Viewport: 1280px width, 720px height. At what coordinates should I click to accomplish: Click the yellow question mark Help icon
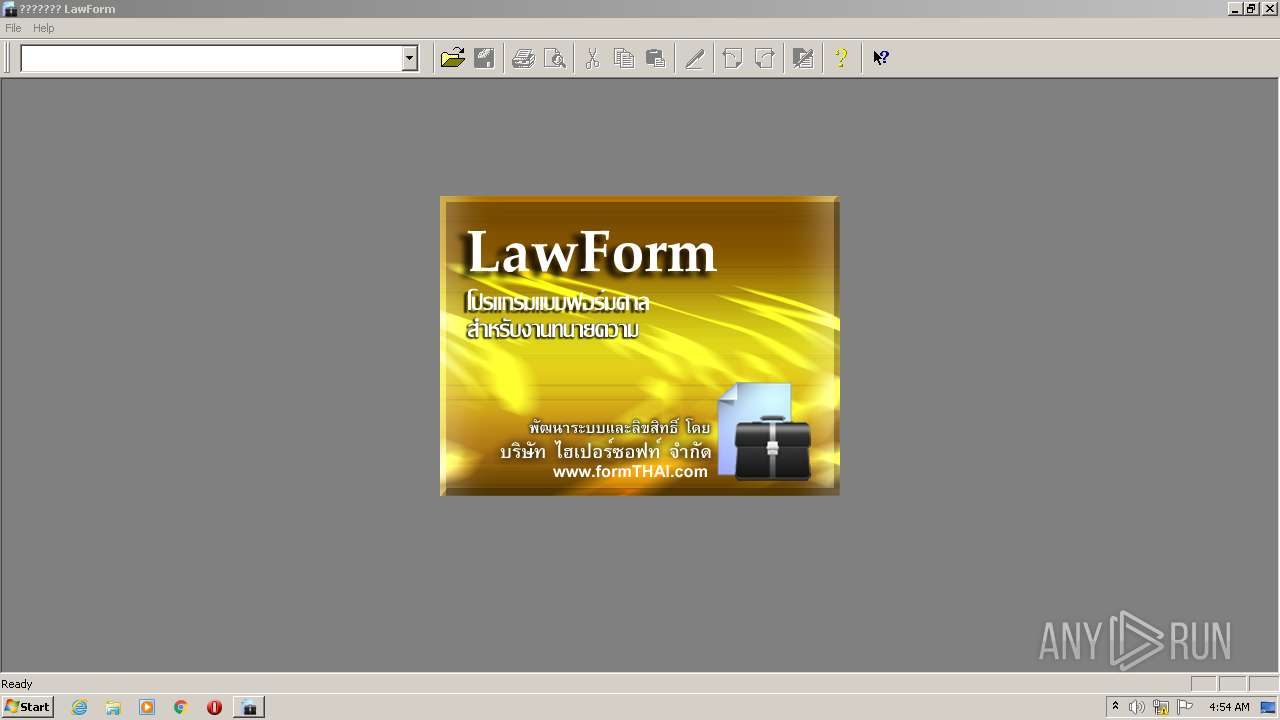click(x=841, y=58)
